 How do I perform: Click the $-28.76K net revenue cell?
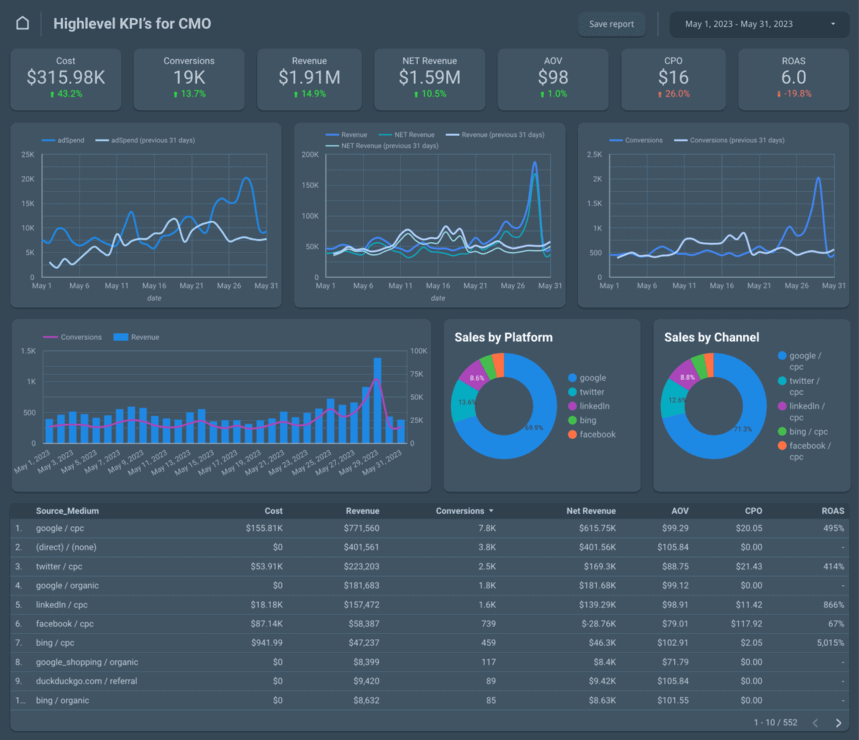599,624
